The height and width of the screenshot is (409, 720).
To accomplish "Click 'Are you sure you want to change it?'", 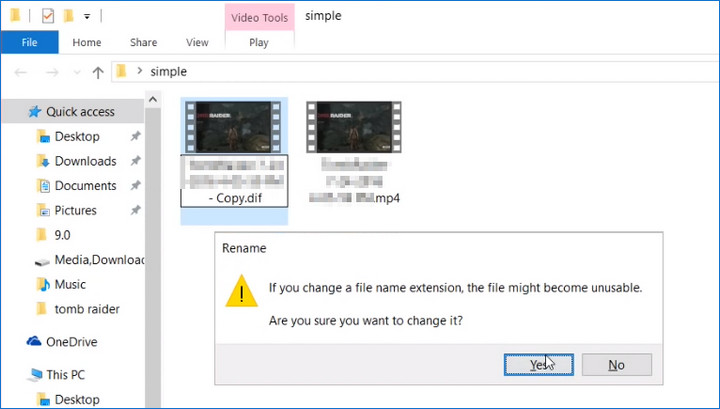I will [x=366, y=320].
